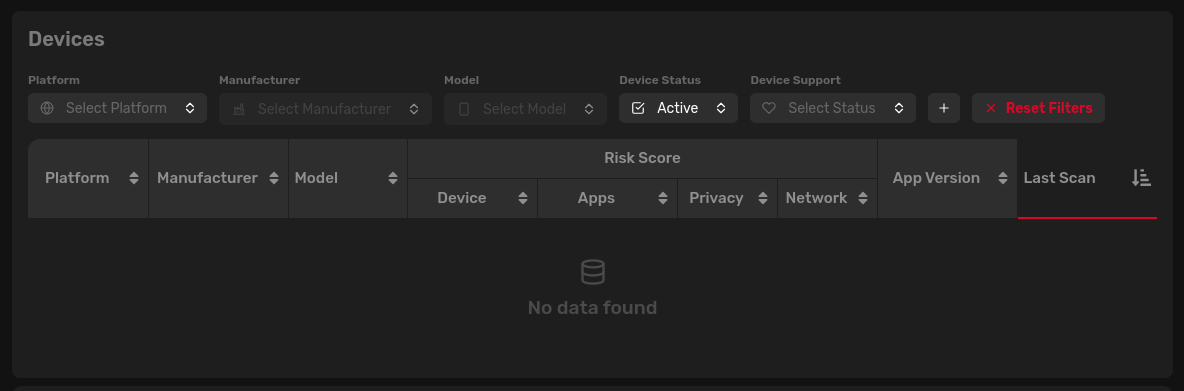Click the plus add-filter button
1184x391 pixels.
943,108
